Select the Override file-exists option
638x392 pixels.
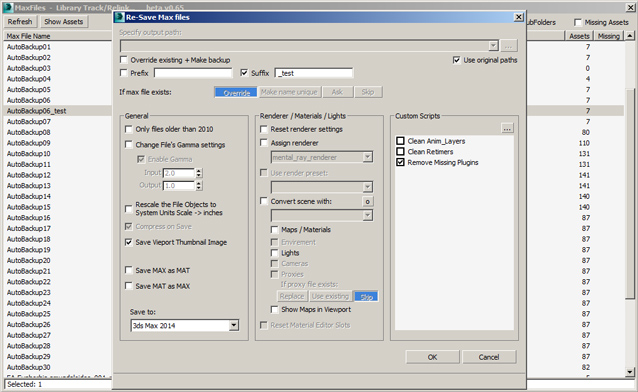pyautogui.click(x=236, y=92)
